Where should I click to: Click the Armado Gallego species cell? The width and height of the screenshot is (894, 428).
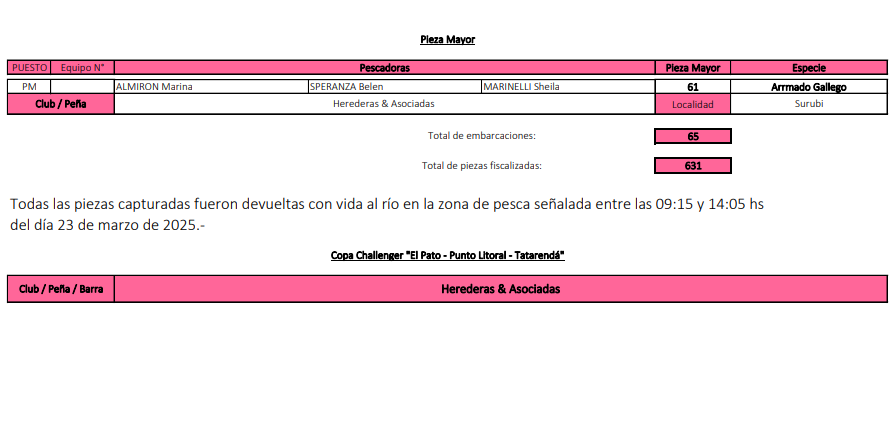[808, 87]
